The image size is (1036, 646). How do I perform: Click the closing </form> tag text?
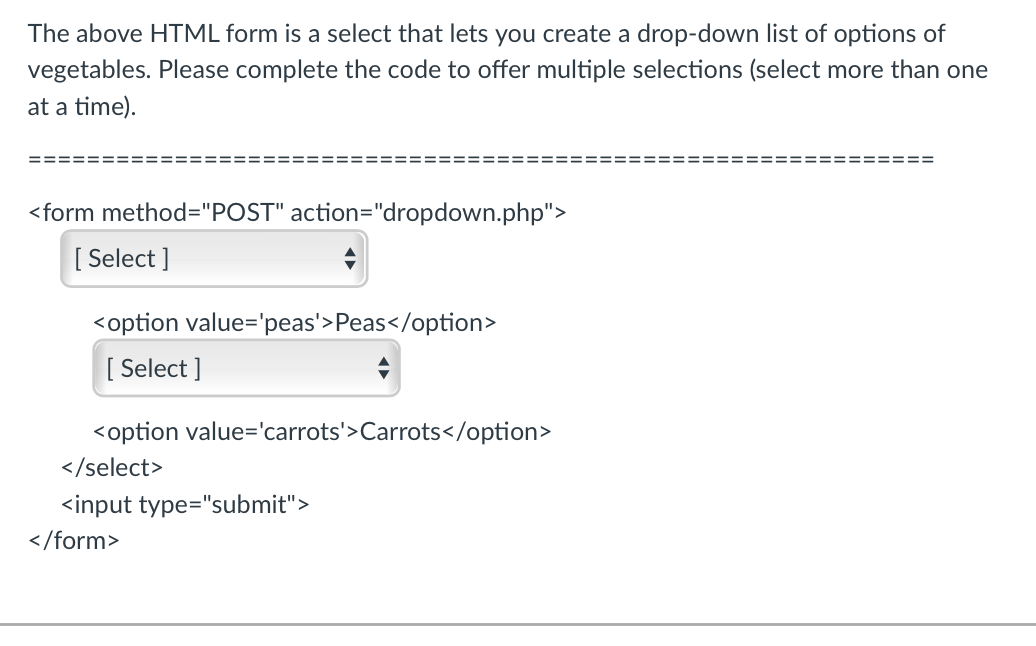(74, 540)
